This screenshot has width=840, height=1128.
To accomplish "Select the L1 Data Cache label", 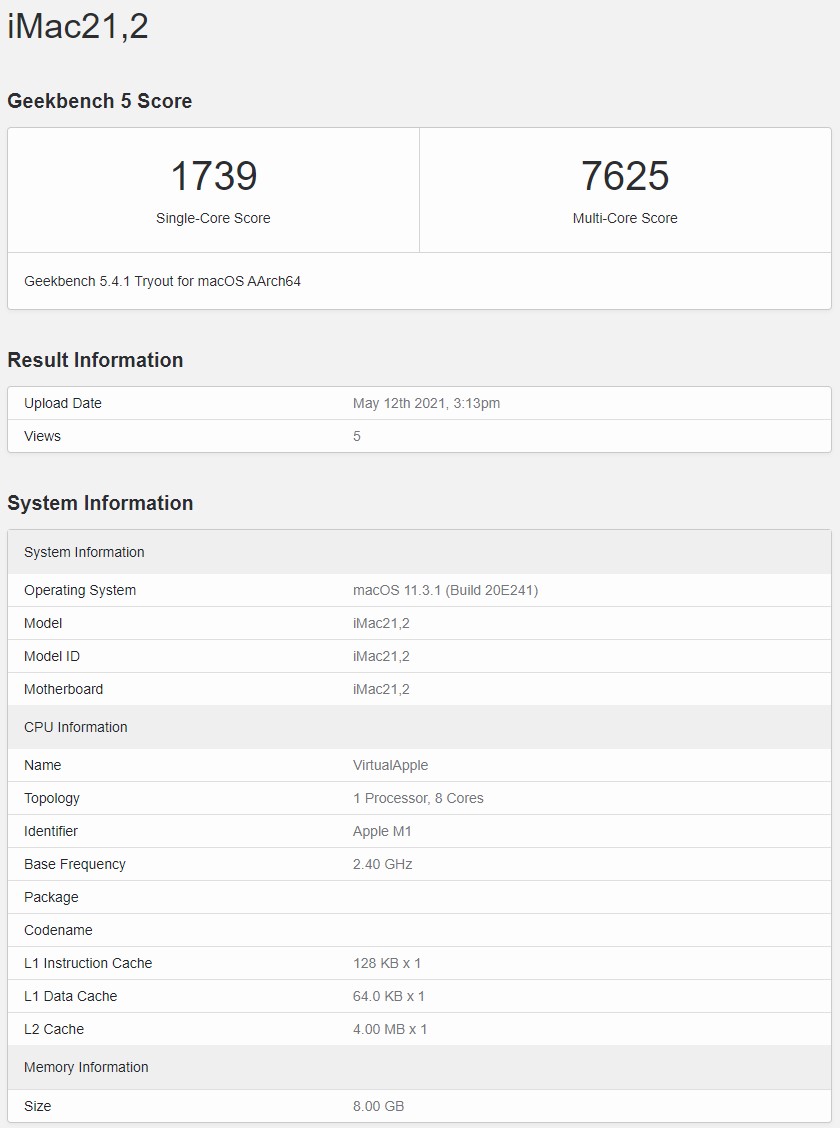I will [x=70, y=996].
